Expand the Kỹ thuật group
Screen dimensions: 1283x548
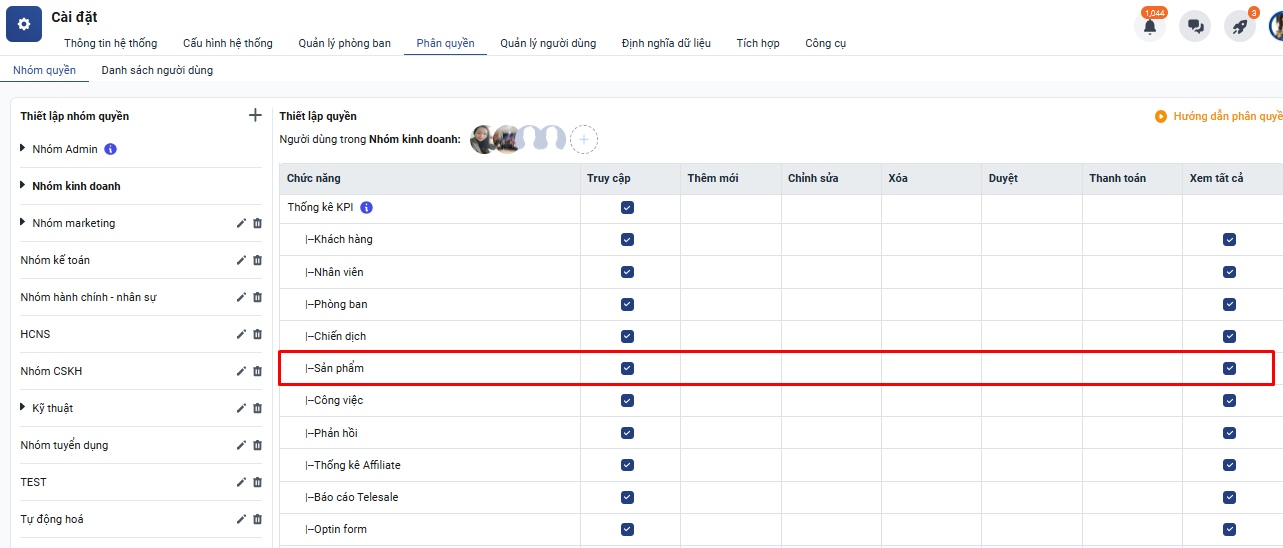[x=24, y=408]
